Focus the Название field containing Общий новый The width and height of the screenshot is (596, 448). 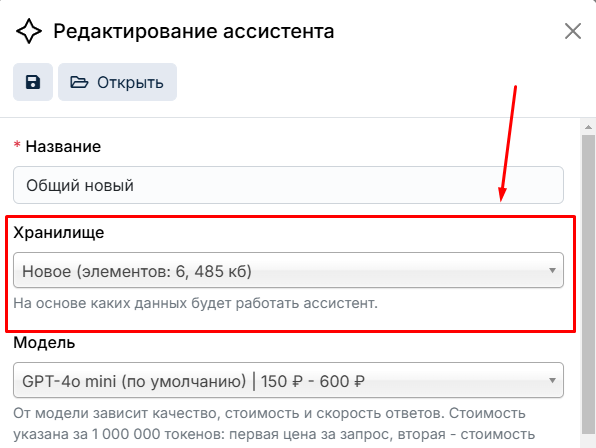pos(288,185)
